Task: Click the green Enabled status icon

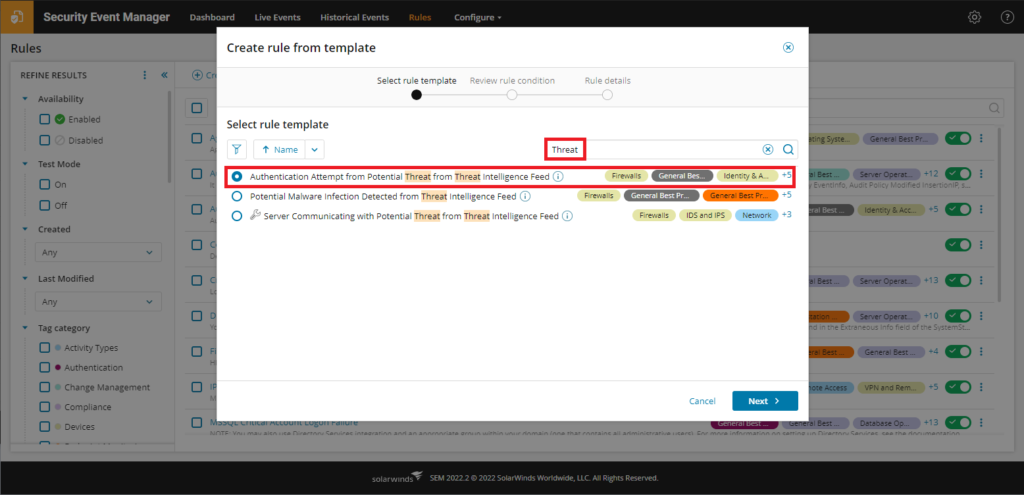Action: 60,120
